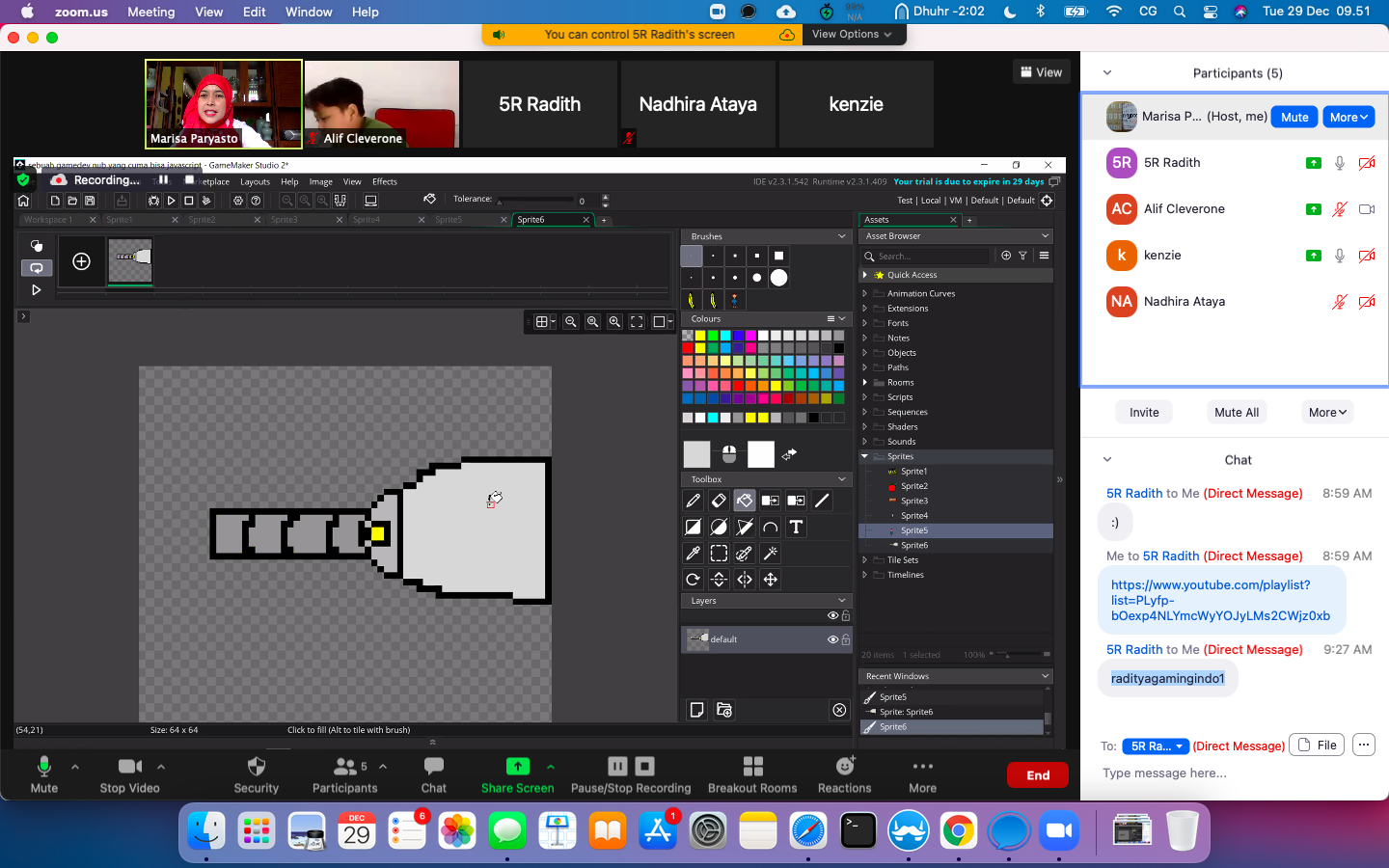Toggle visibility eye of default layer

click(x=832, y=639)
